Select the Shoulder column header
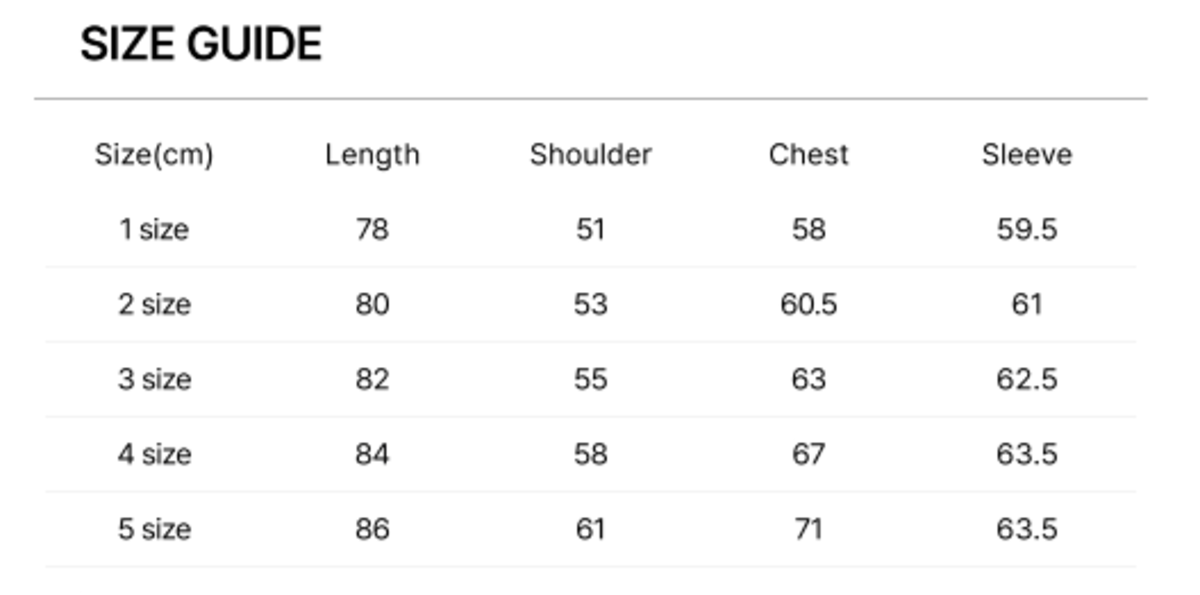The height and width of the screenshot is (595, 1200). click(x=590, y=155)
